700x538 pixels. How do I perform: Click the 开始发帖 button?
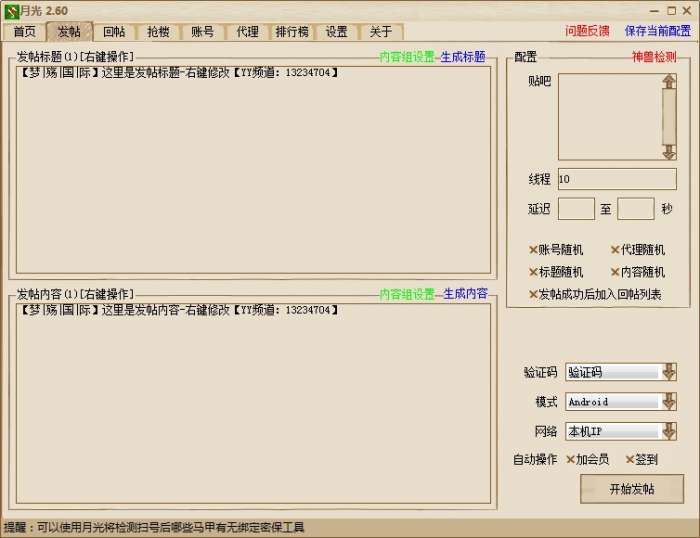[x=632, y=489]
